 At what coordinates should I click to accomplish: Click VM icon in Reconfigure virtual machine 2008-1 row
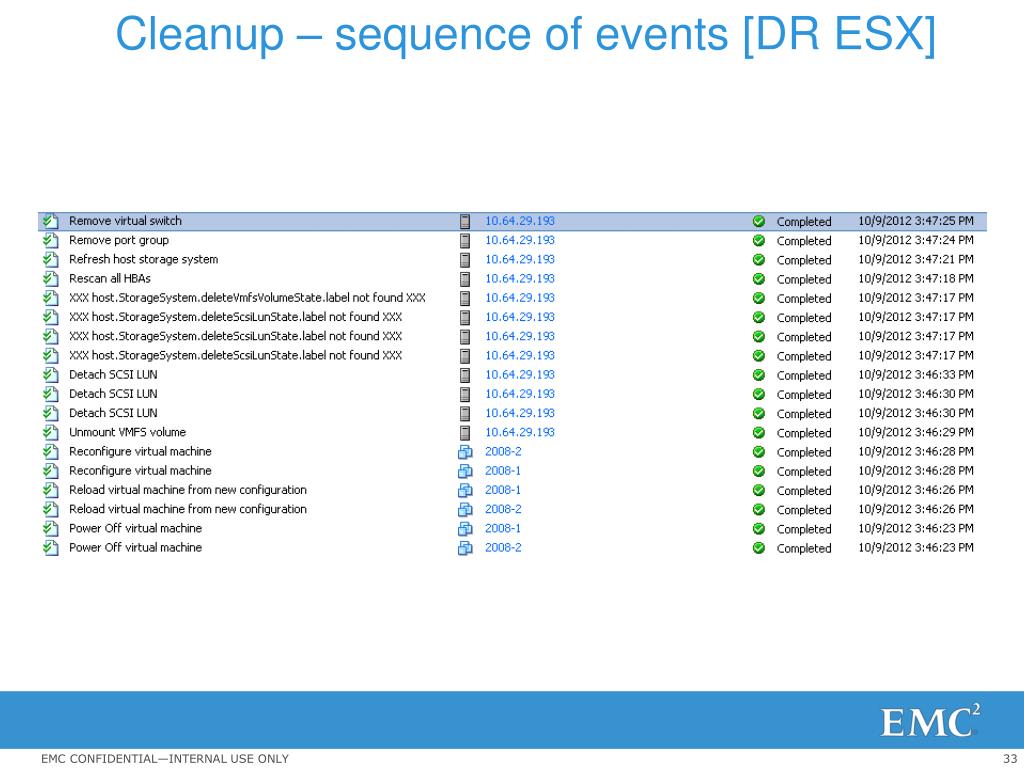[x=465, y=471]
